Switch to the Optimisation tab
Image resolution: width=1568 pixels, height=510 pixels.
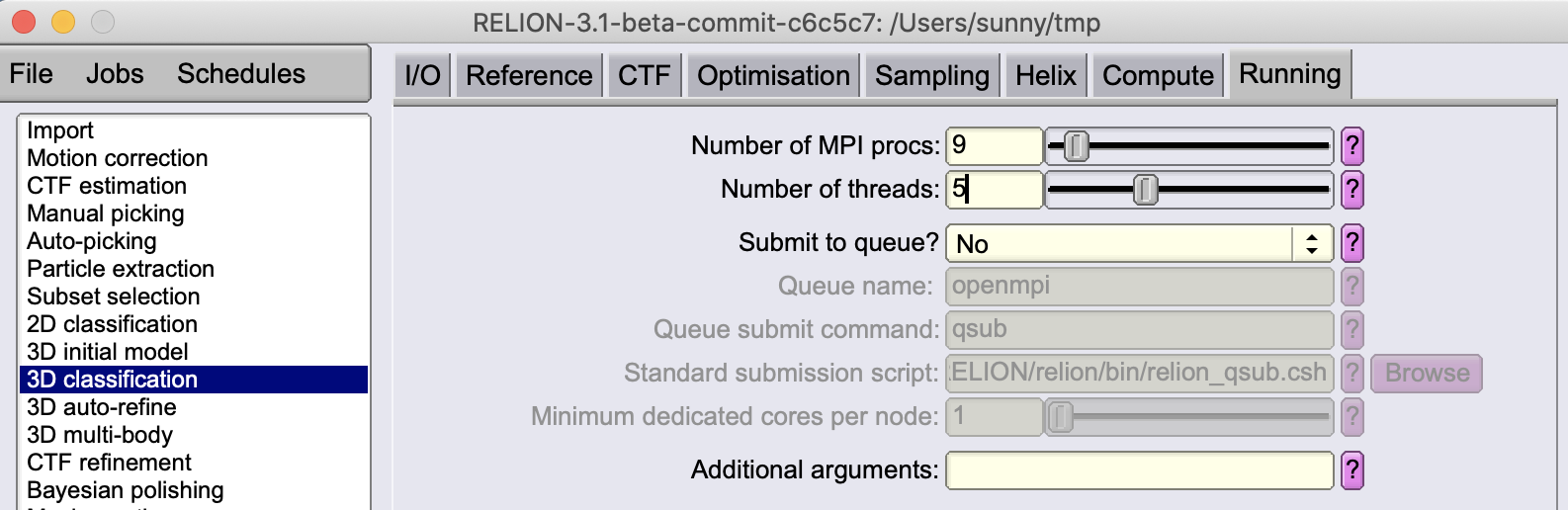773,75
